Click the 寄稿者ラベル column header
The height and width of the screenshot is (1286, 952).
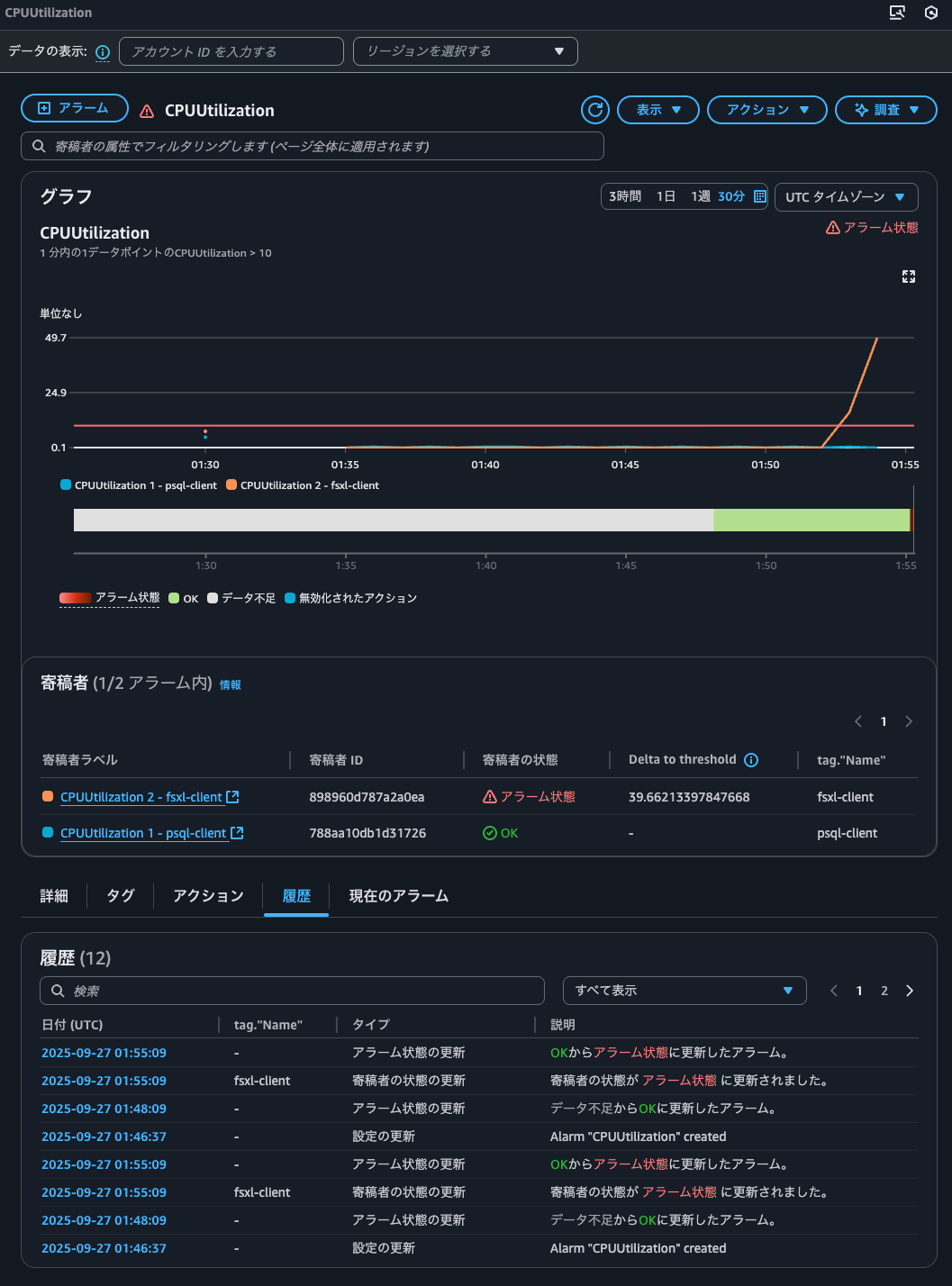[80, 760]
